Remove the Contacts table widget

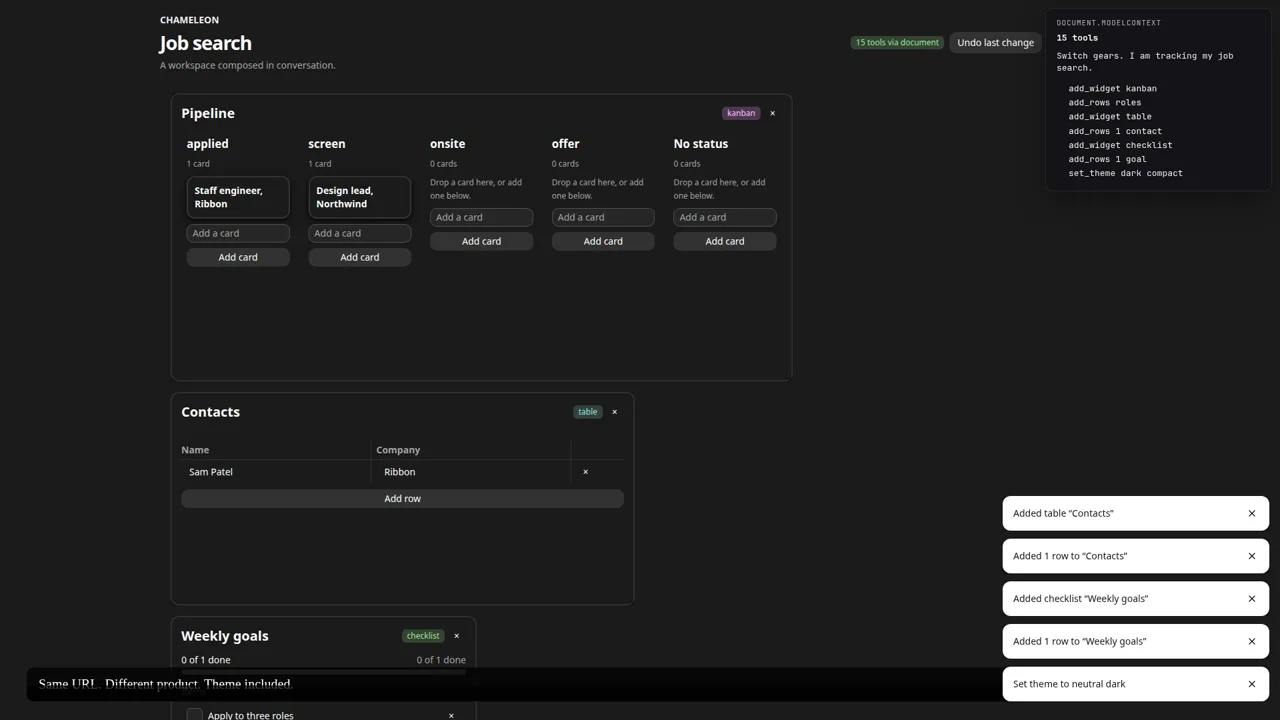tap(614, 412)
